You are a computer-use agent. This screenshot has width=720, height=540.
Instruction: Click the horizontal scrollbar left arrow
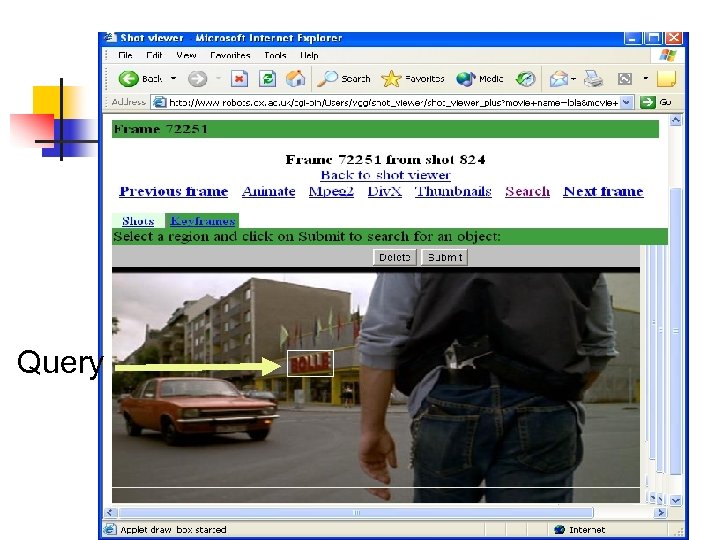[109, 512]
